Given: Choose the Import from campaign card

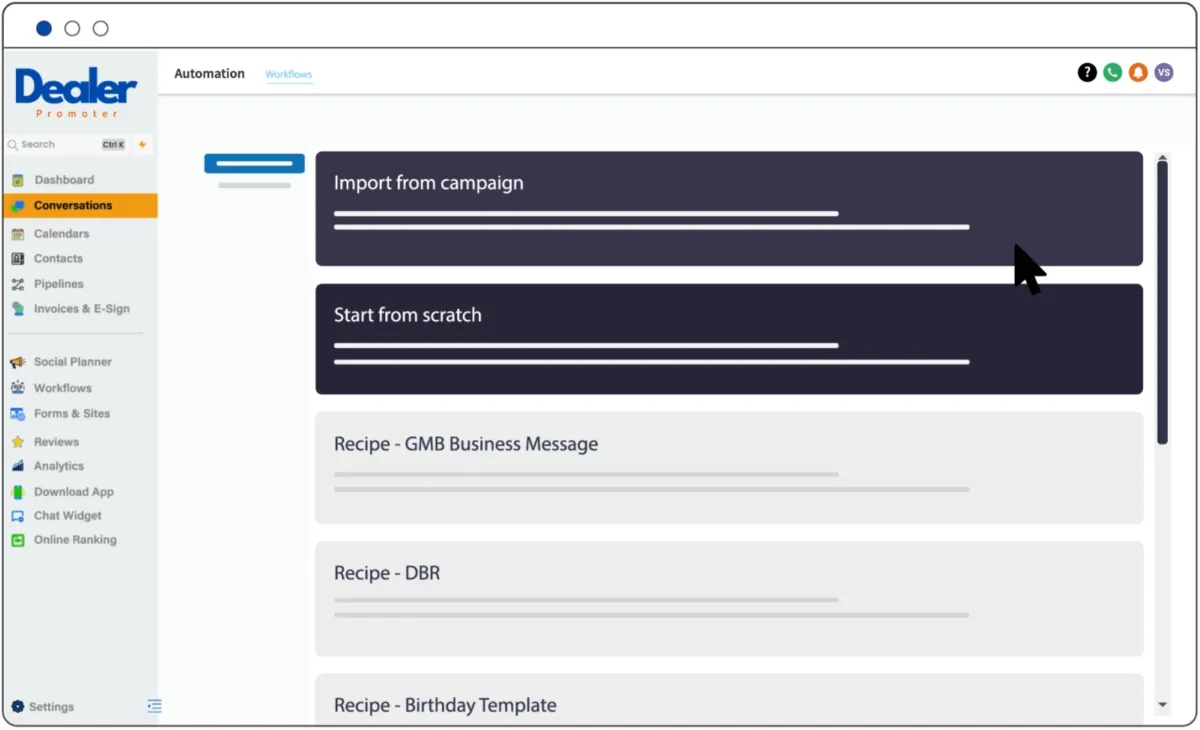Looking at the screenshot, I should pos(729,209).
